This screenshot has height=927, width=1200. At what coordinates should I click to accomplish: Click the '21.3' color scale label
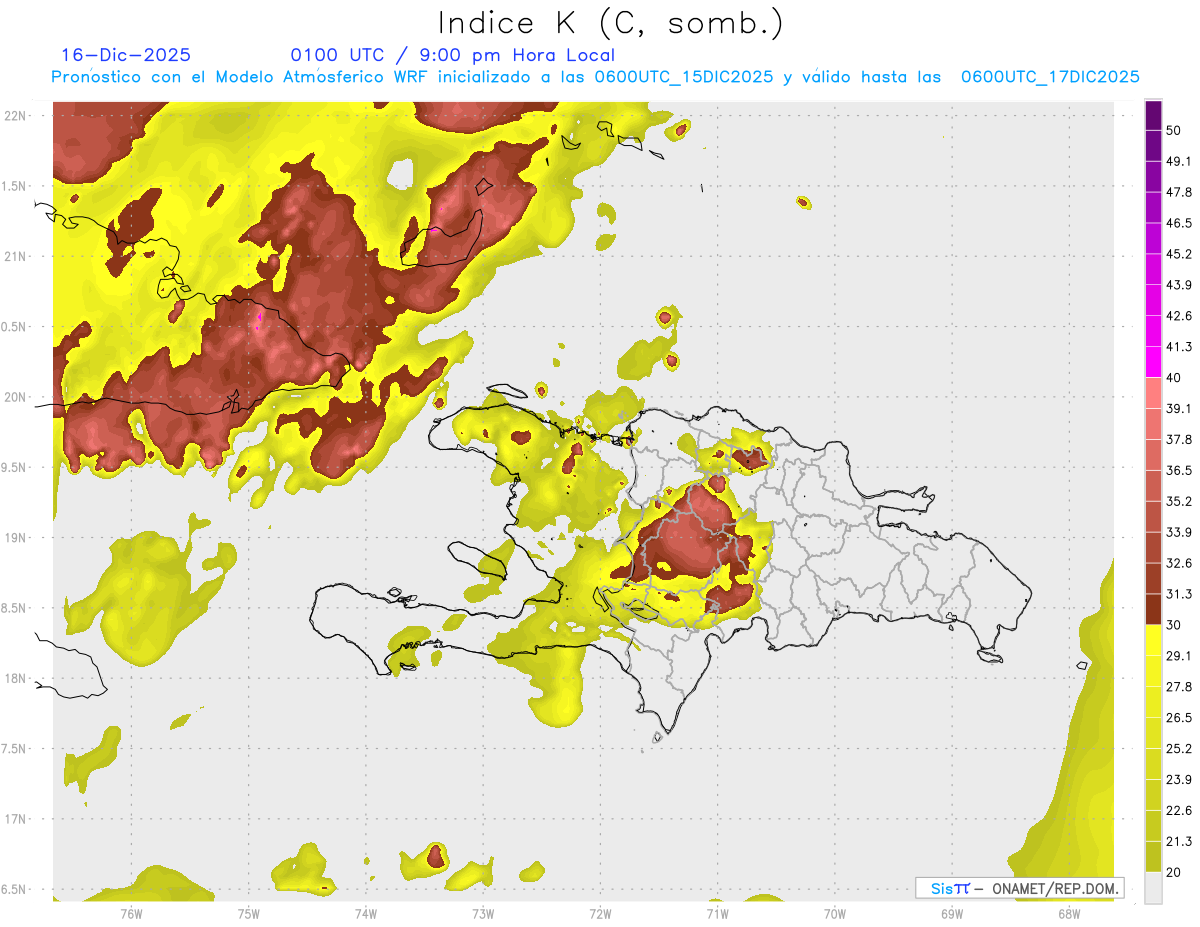point(1179,842)
